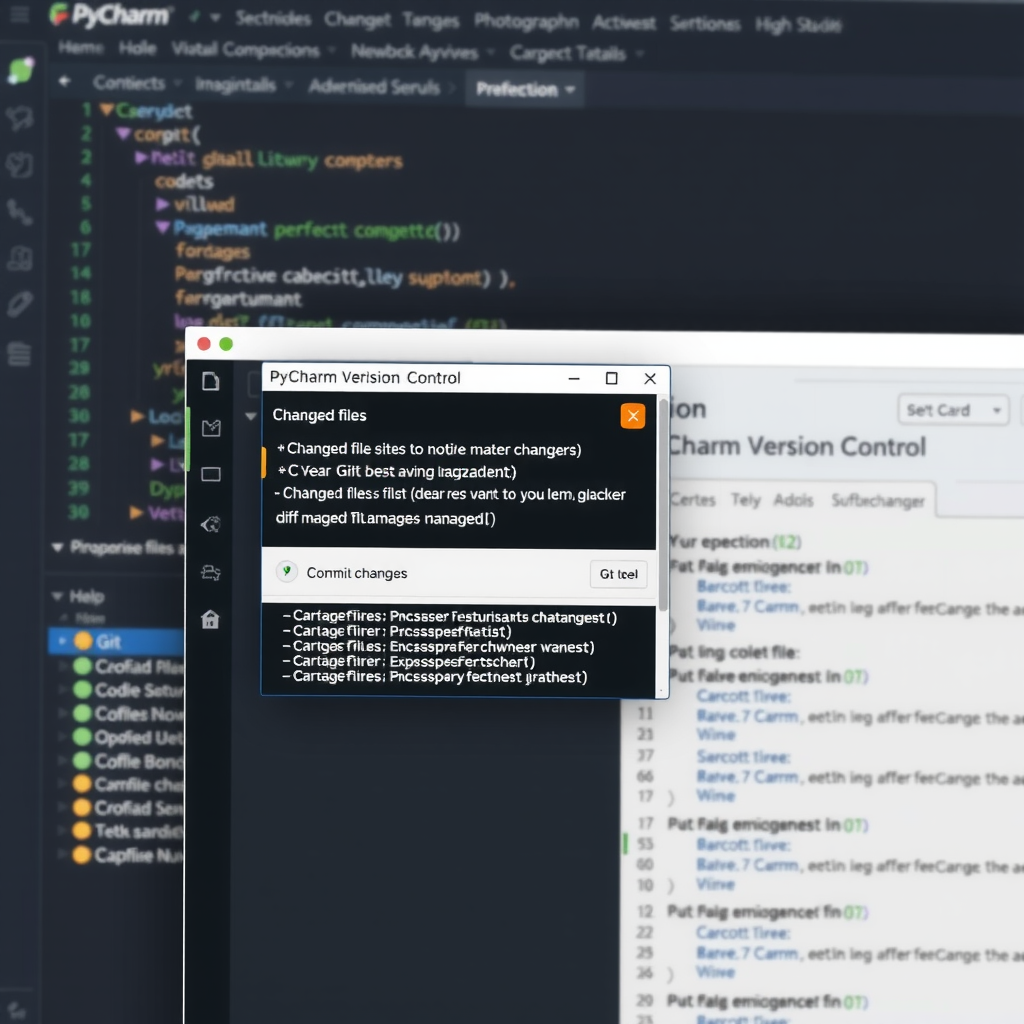Toggle the orange status dot beside Tetk sardi
The width and height of the screenshot is (1024, 1024).
point(82,832)
